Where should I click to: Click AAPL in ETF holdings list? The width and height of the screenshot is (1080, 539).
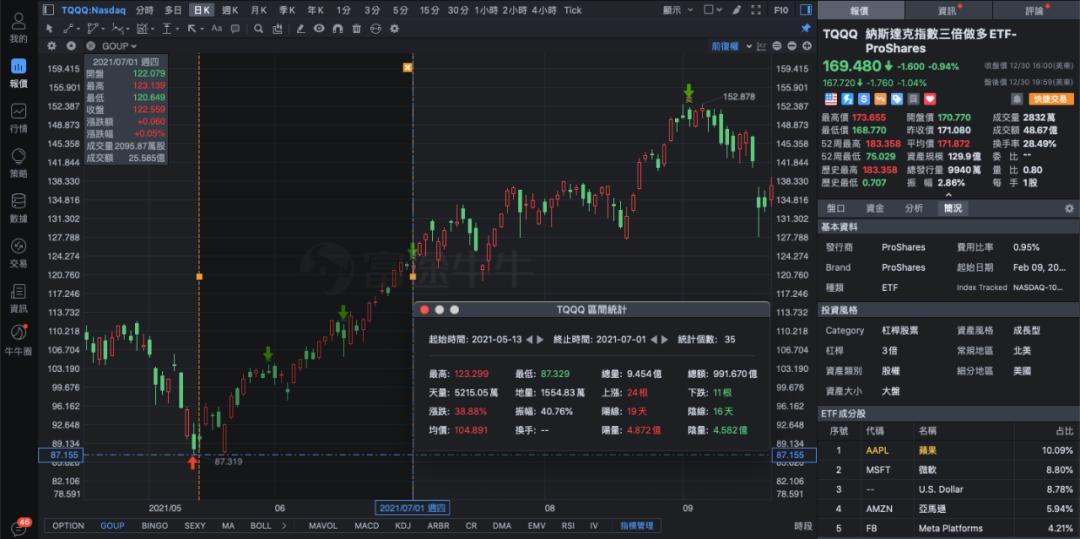(878, 451)
